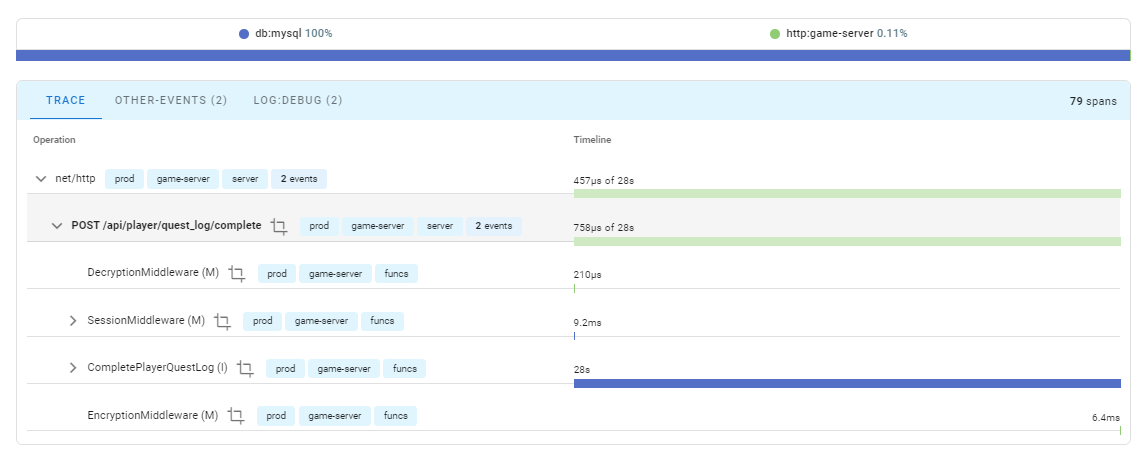Click the DecryptionMiddleware timeline marker
1137x457 pixels.
574,289
